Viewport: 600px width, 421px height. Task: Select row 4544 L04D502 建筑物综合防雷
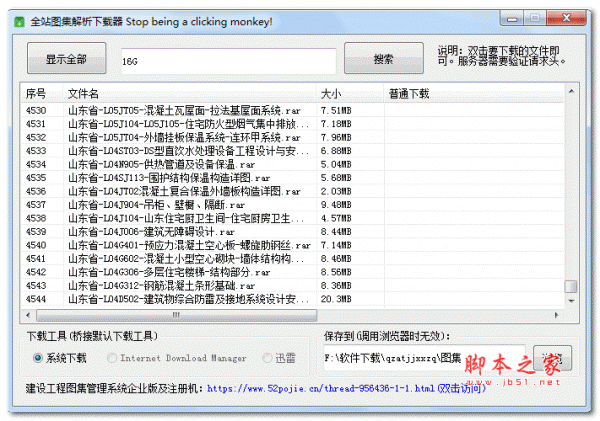[293, 299]
